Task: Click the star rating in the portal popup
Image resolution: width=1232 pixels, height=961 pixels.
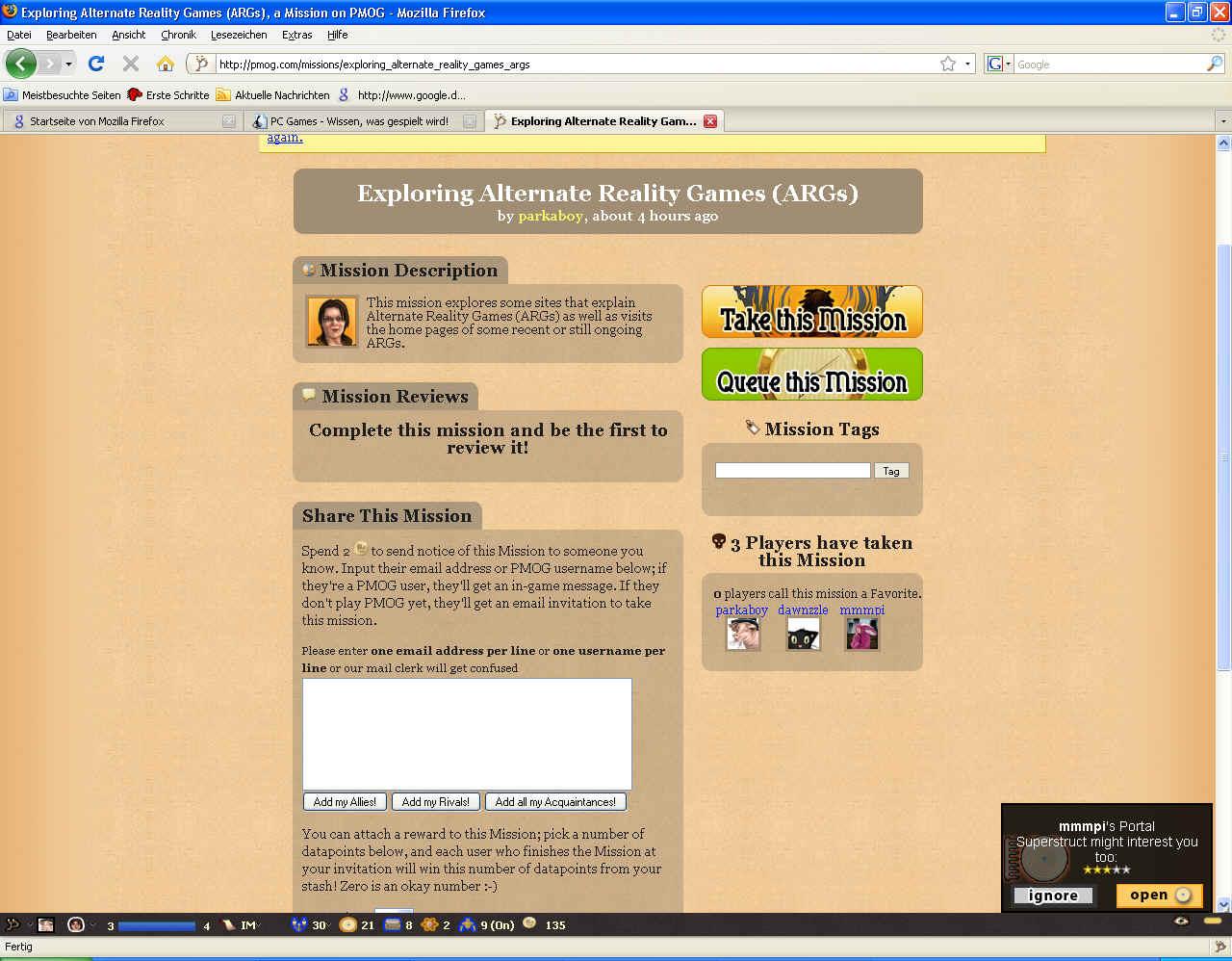Action: 1106,870
